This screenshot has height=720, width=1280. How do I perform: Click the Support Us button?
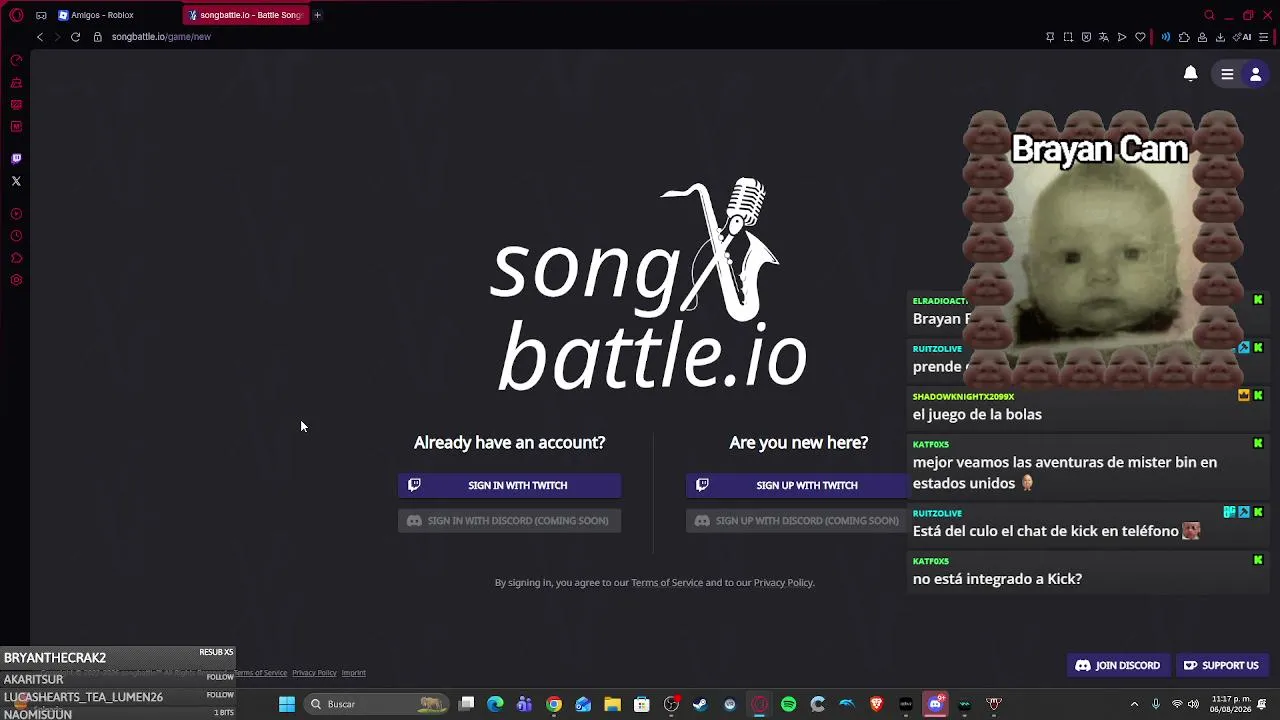[1221, 665]
